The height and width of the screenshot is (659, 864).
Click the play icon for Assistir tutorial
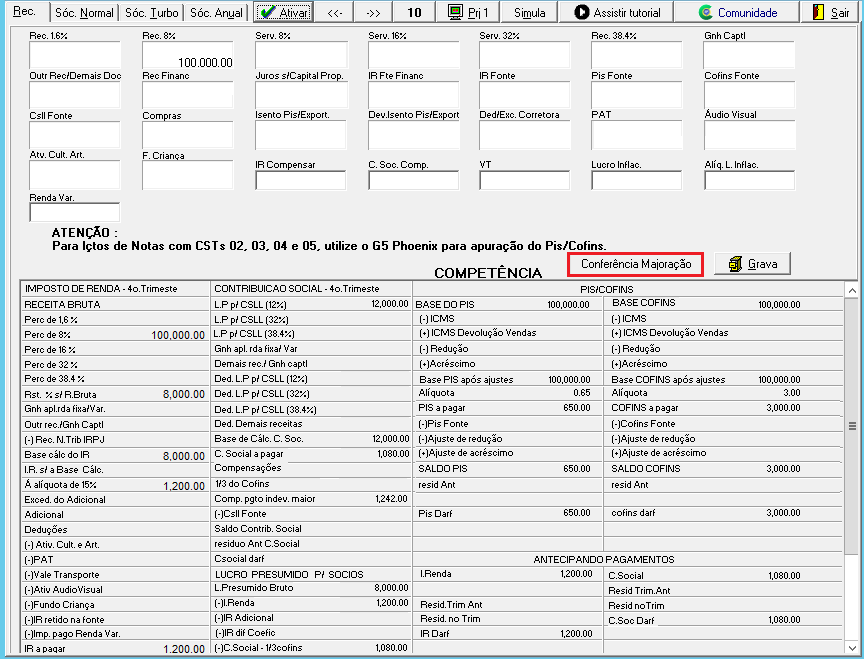click(x=581, y=12)
